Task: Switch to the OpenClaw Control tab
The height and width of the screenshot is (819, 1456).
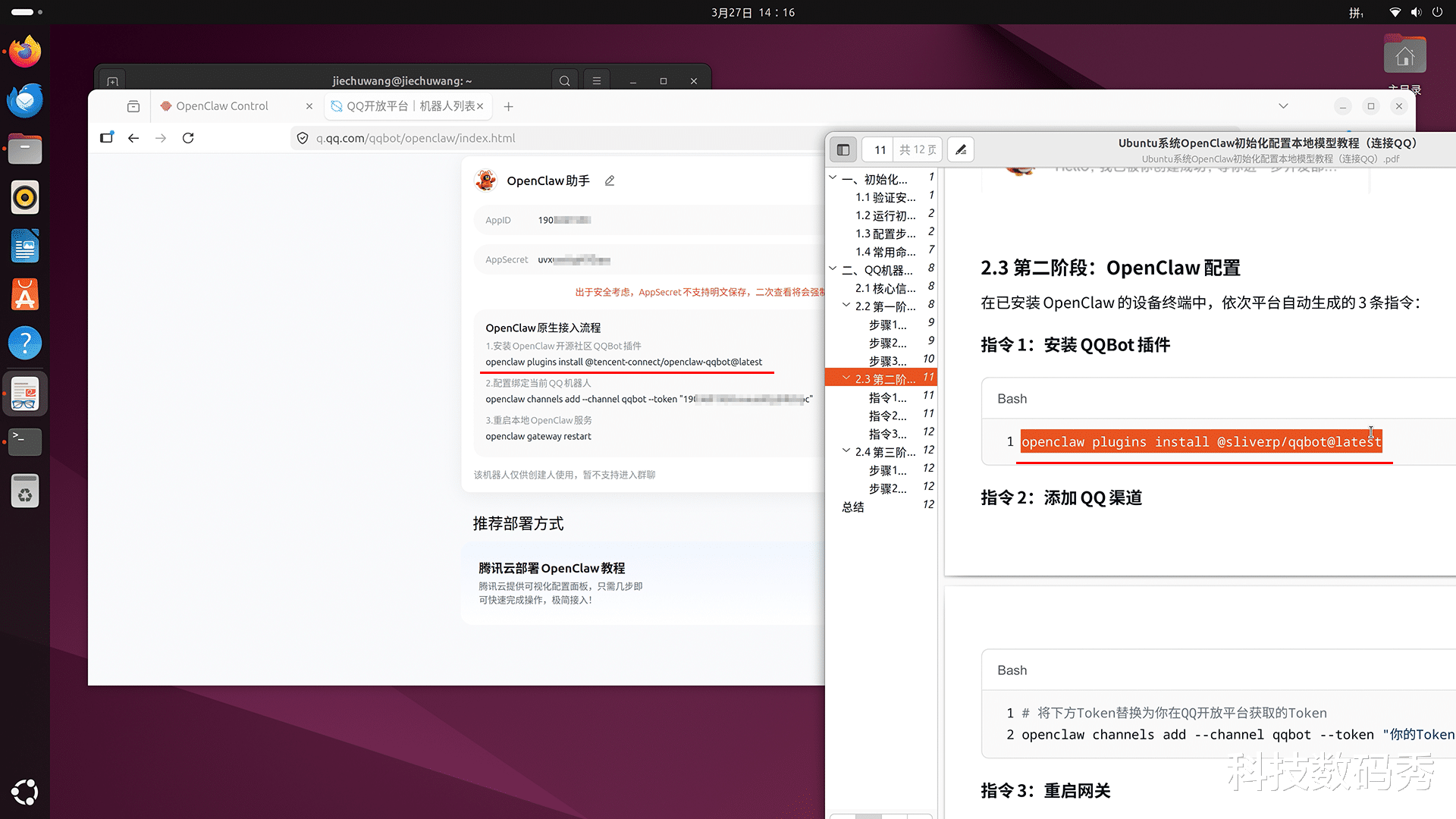Action: tap(222, 106)
